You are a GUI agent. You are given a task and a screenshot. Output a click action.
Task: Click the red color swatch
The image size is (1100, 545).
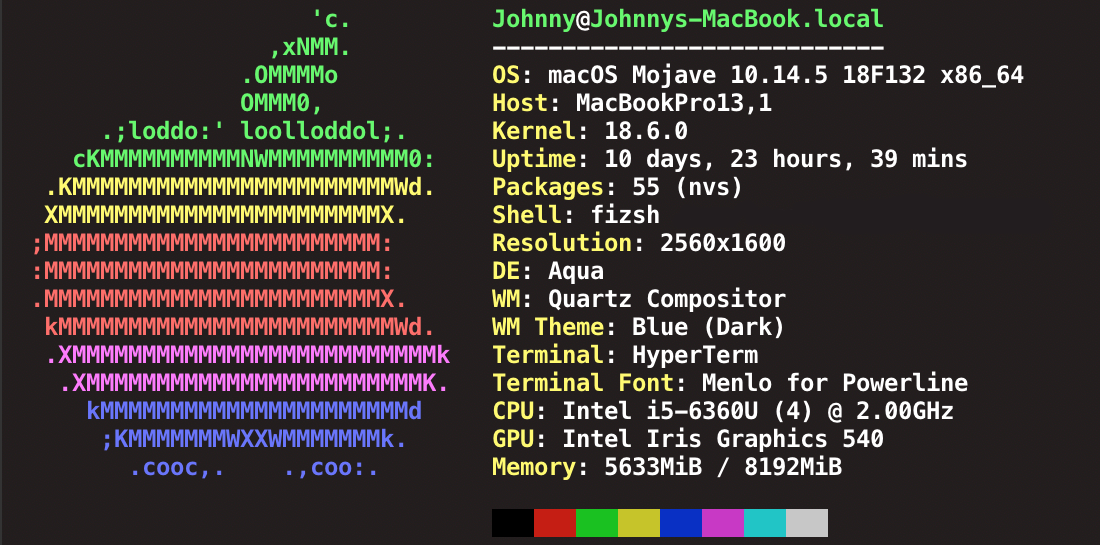[x=555, y=523]
